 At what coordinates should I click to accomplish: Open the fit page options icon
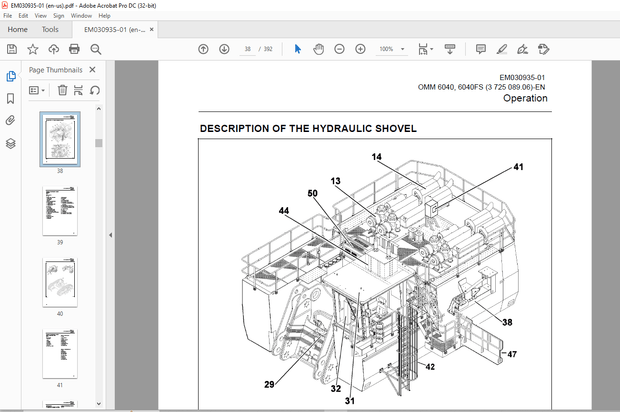[423, 49]
